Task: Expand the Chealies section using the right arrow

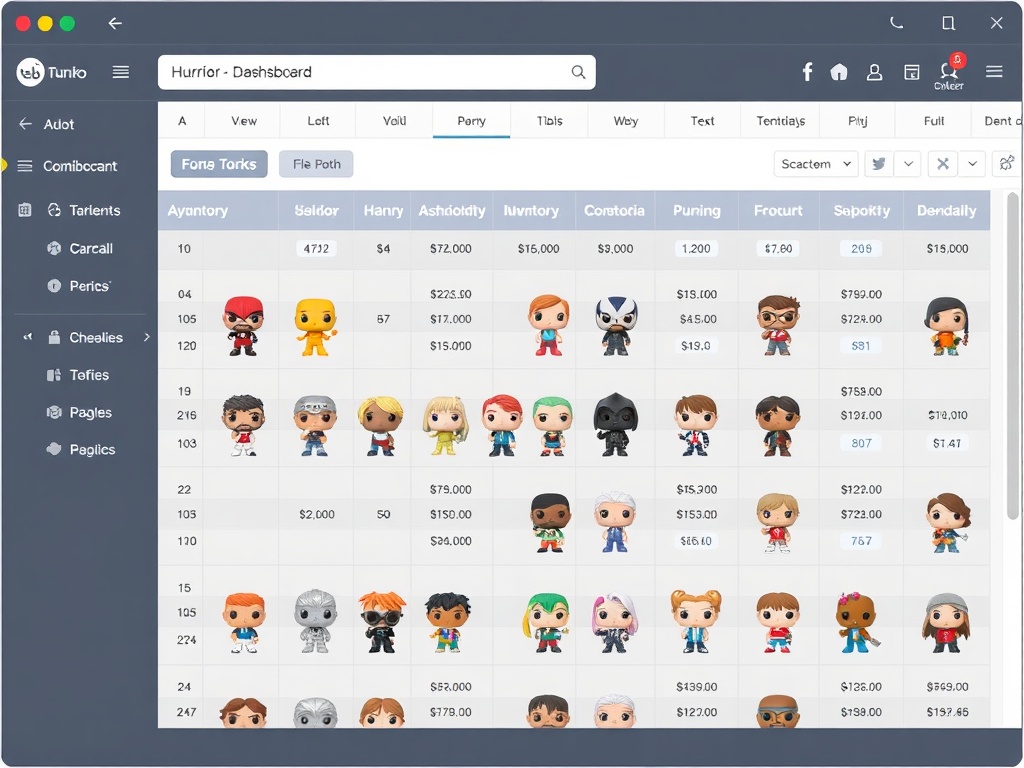Action: (146, 337)
